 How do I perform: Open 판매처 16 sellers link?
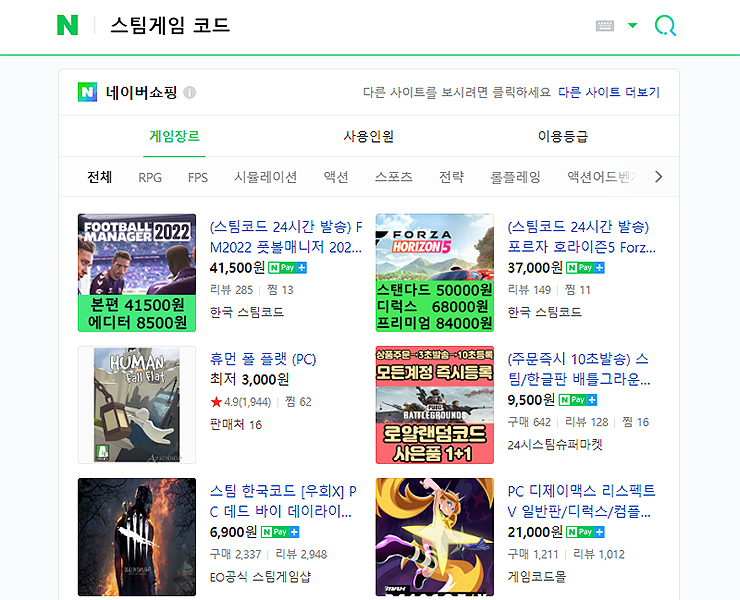pos(236,425)
